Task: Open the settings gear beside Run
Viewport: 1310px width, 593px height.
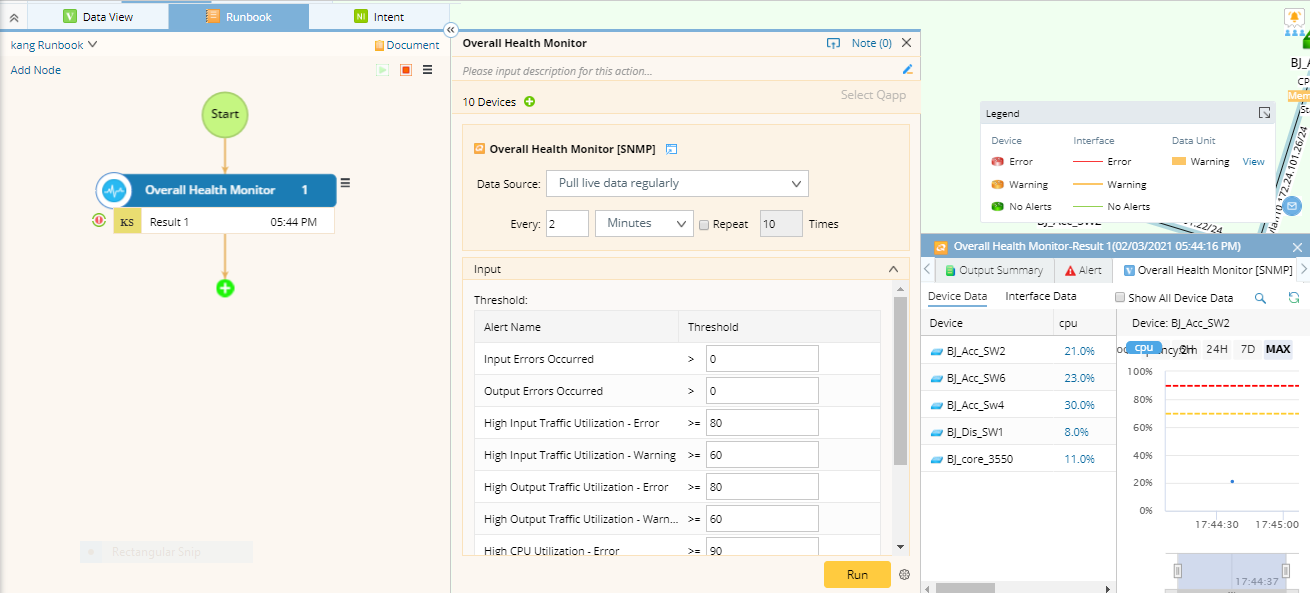Action: pyautogui.click(x=904, y=575)
